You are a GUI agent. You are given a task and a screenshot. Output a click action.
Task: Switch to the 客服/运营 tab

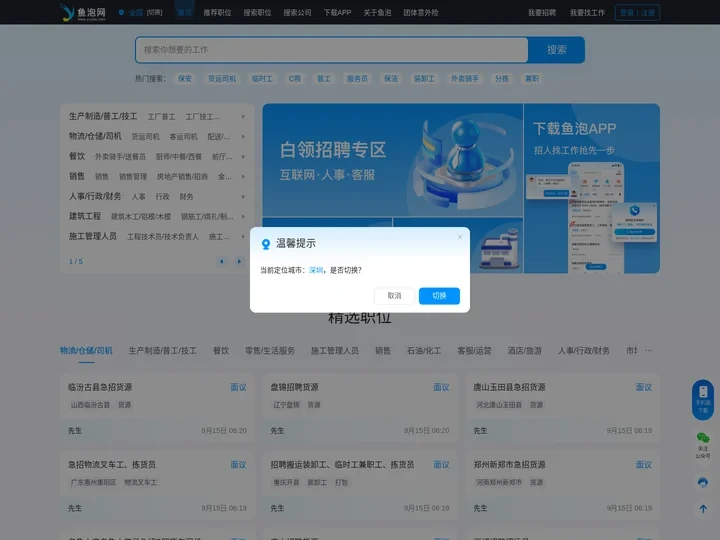(474, 351)
